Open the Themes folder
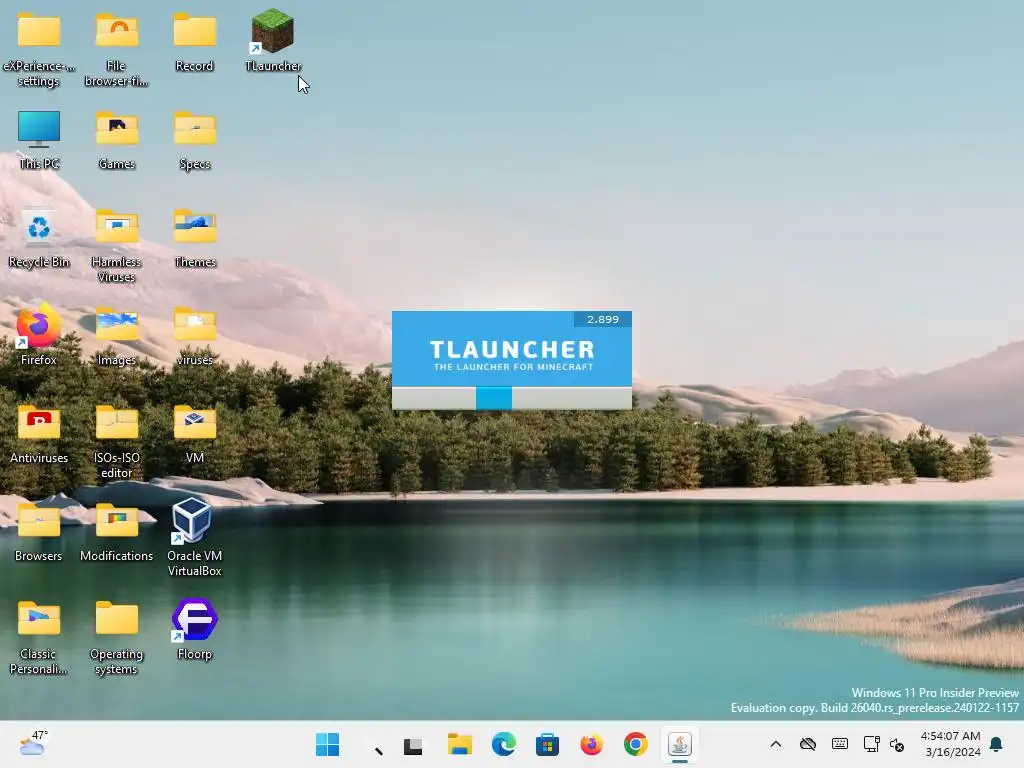Image resolution: width=1024 pixels, height=768 pixels. [x=195, y=237]
